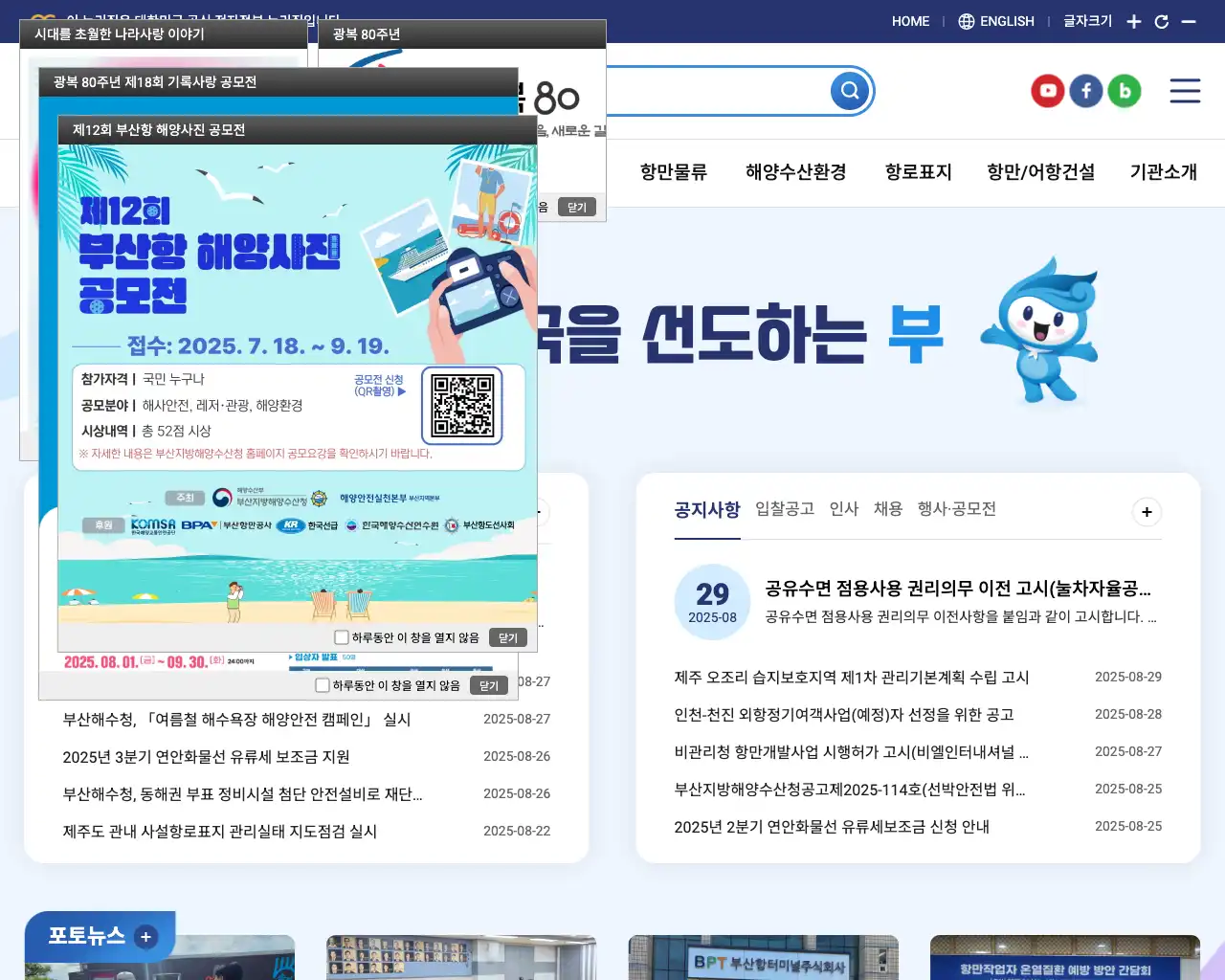
Task: Check 하루동안 이 창을 열지 않음 in 기록사랑 popup
Action: coord(323,685)
